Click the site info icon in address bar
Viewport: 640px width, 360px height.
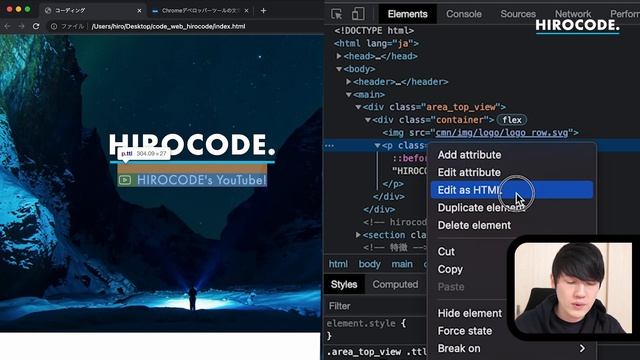(x=53, y=26)
